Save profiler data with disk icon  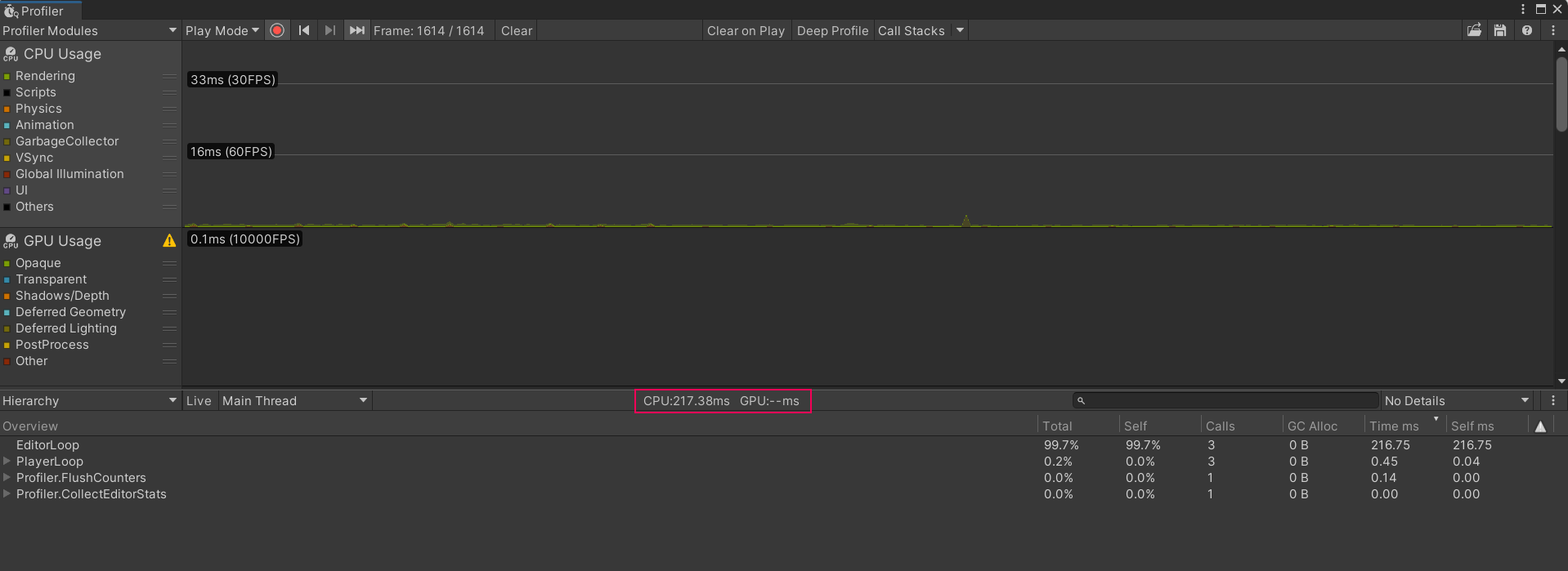pos(1500,30)
